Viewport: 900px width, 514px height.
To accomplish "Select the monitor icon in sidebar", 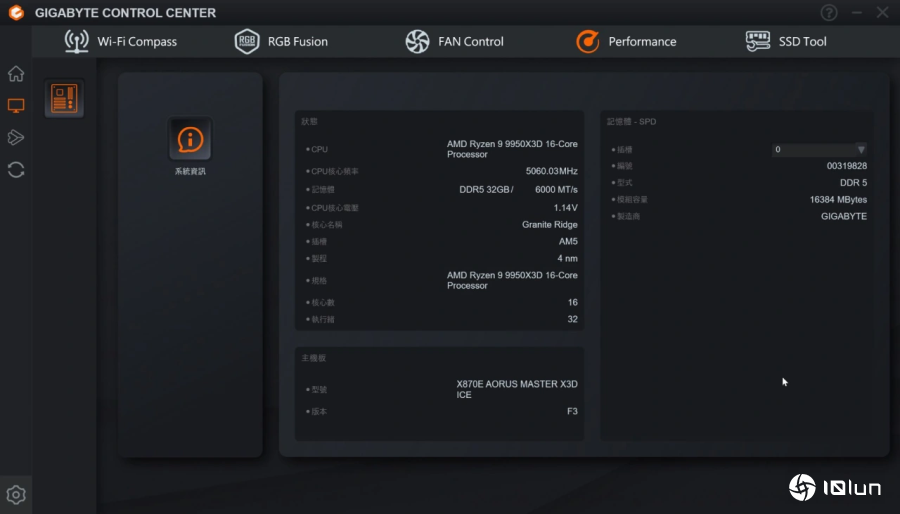I will click(16, 106).
